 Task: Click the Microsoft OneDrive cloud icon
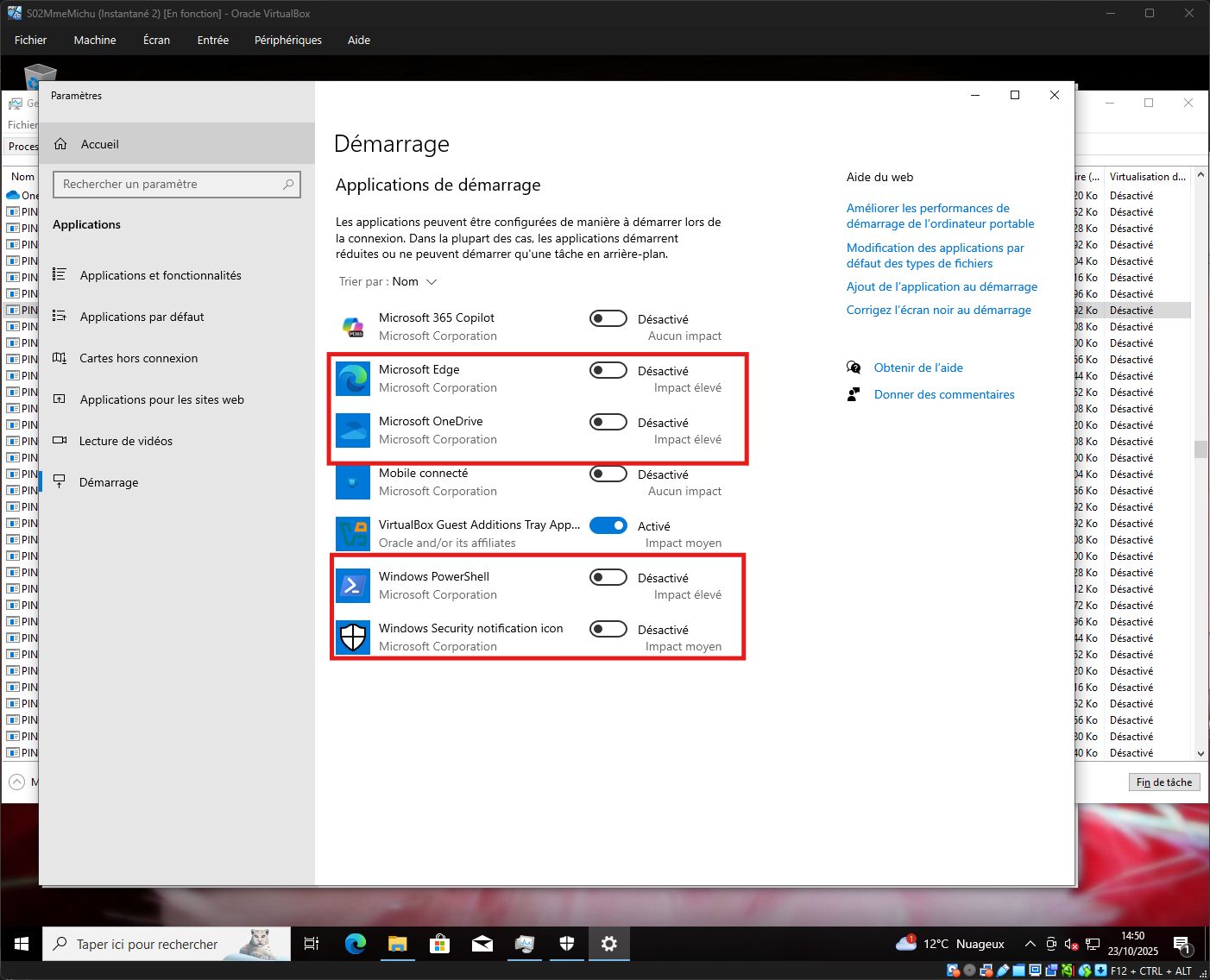point(353,430)
